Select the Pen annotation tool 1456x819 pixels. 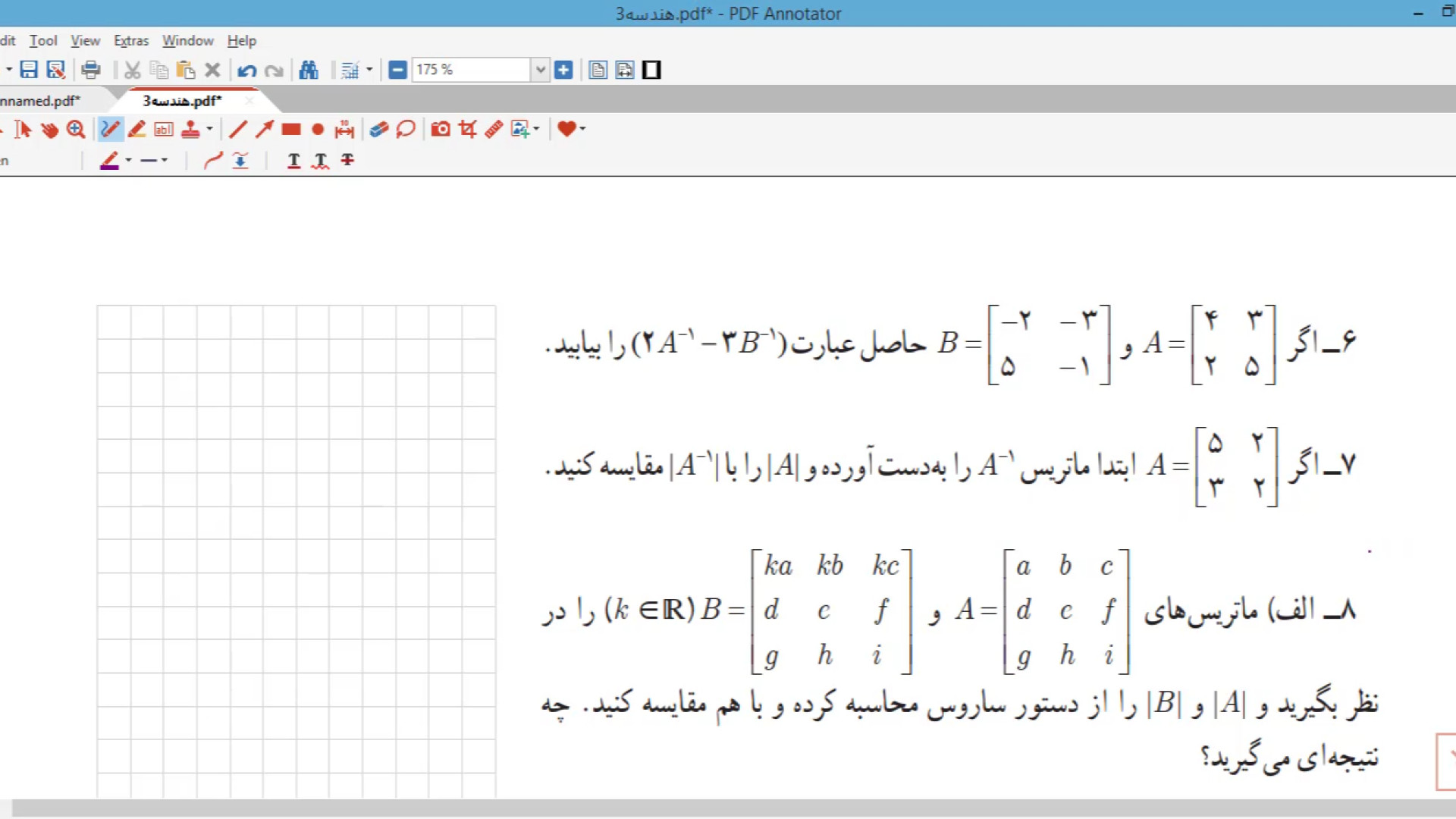pos(110,130)
